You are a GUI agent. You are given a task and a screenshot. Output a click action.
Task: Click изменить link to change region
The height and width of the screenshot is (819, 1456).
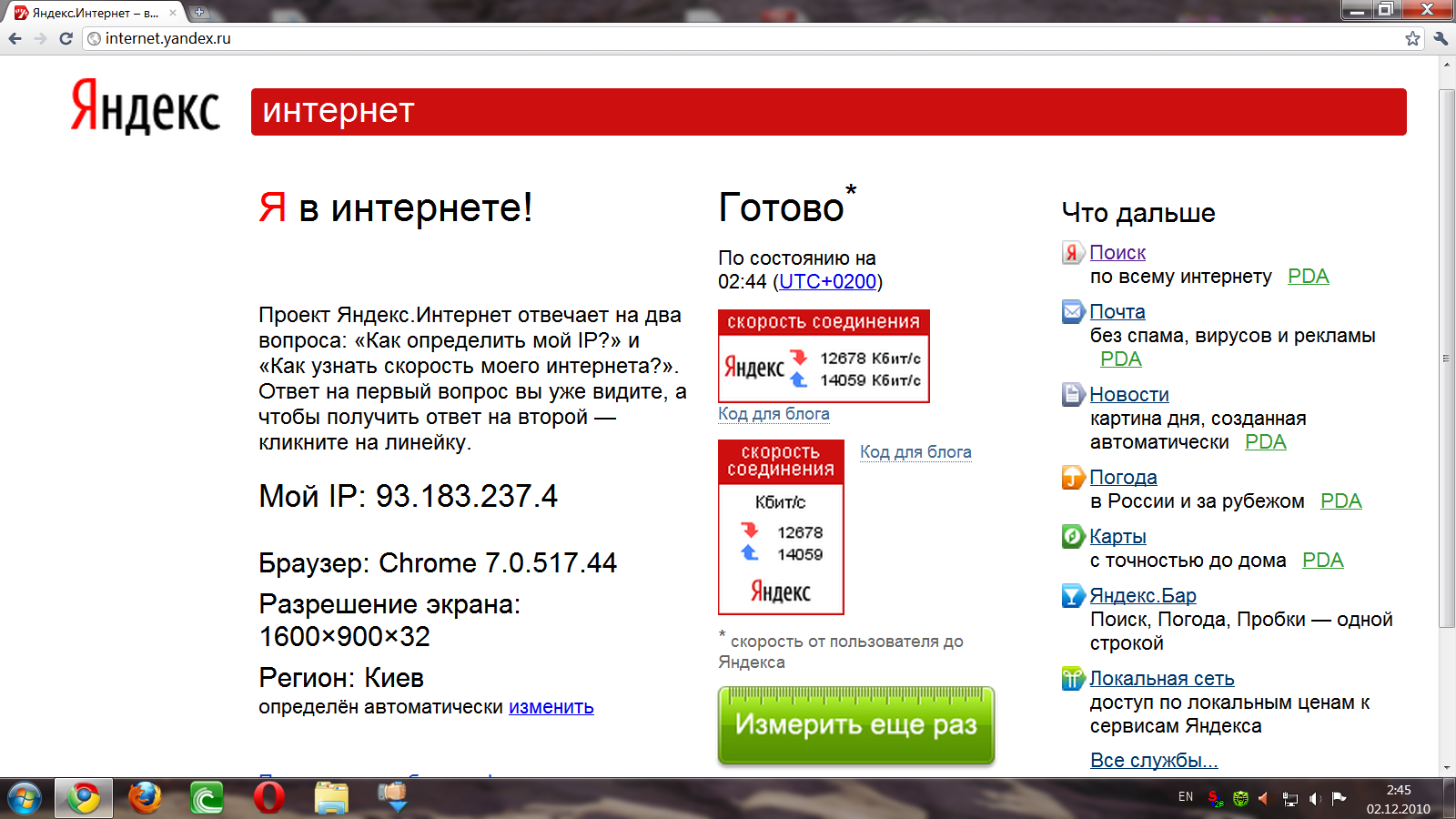551,707
